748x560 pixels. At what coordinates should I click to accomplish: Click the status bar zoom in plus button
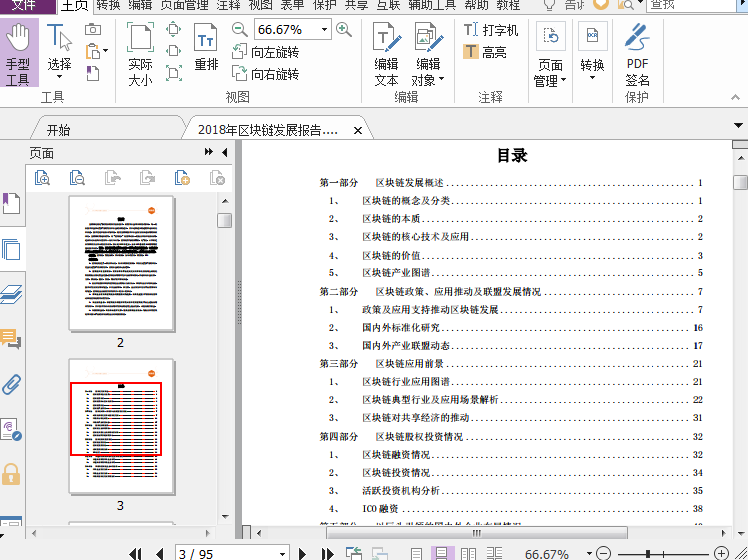pyautogui.click(x=721, y=553)
